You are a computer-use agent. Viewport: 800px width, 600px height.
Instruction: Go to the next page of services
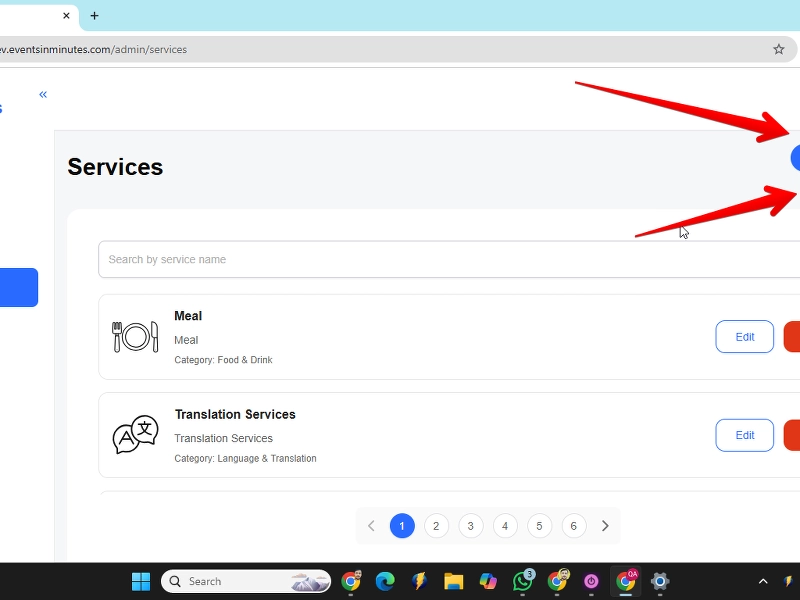pyautogui.click(x=605, y=526)
